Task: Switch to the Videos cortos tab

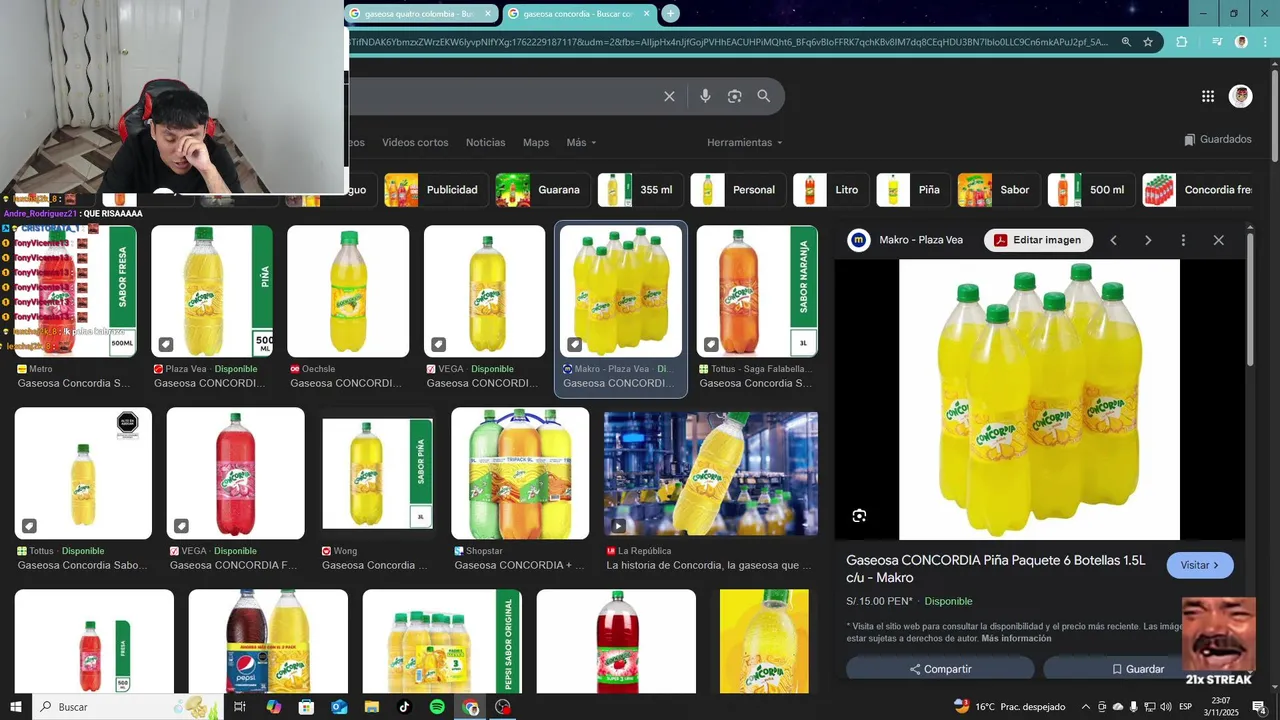Action: pos(415,142)
